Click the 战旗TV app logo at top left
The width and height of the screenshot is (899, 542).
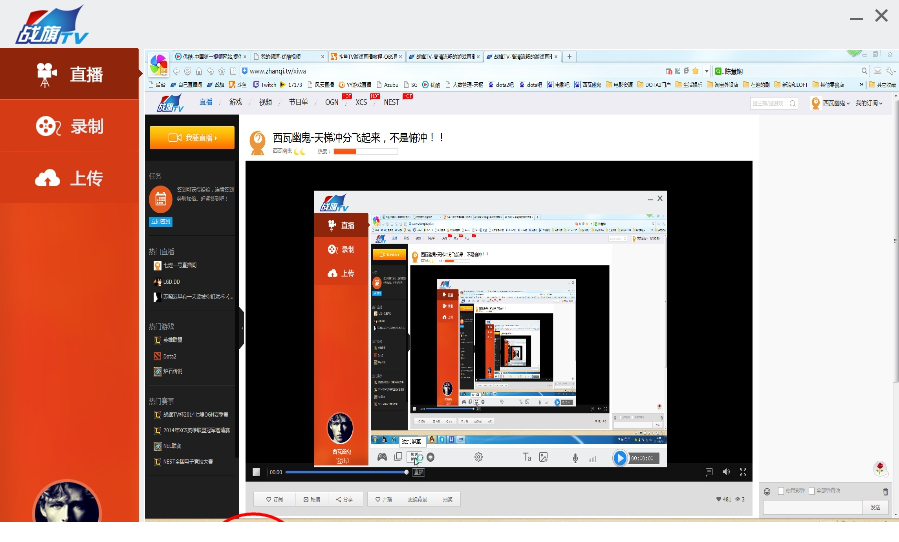point(52,26)
